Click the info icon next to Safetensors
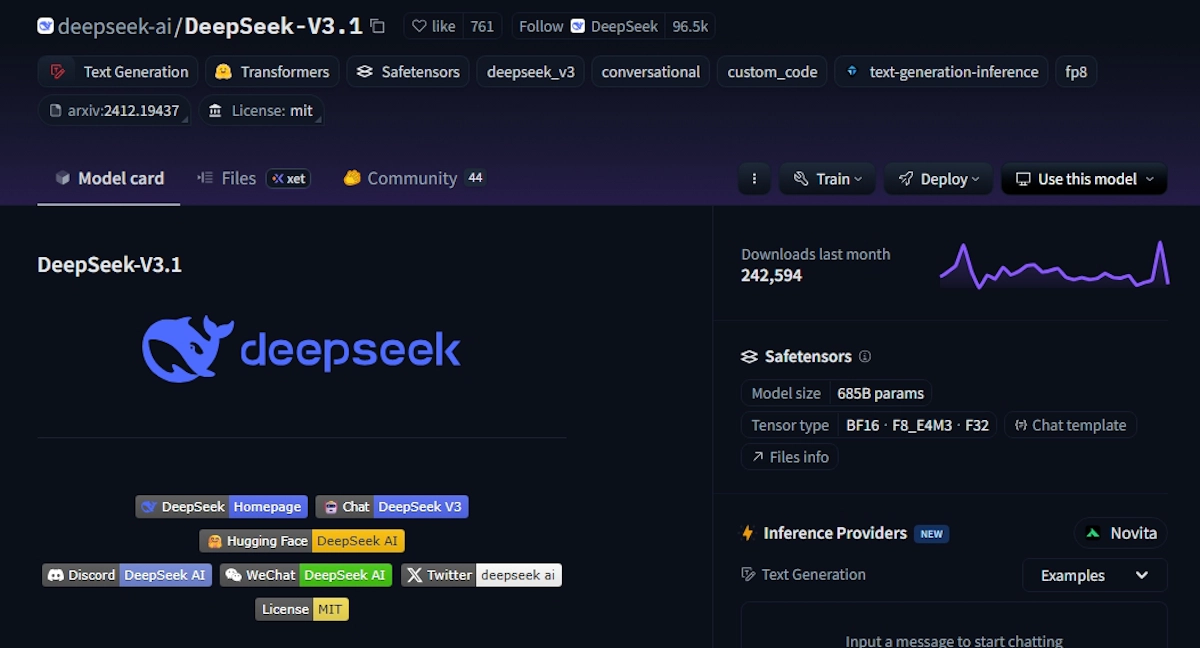Screen dimensions: 1200x648 864,356
